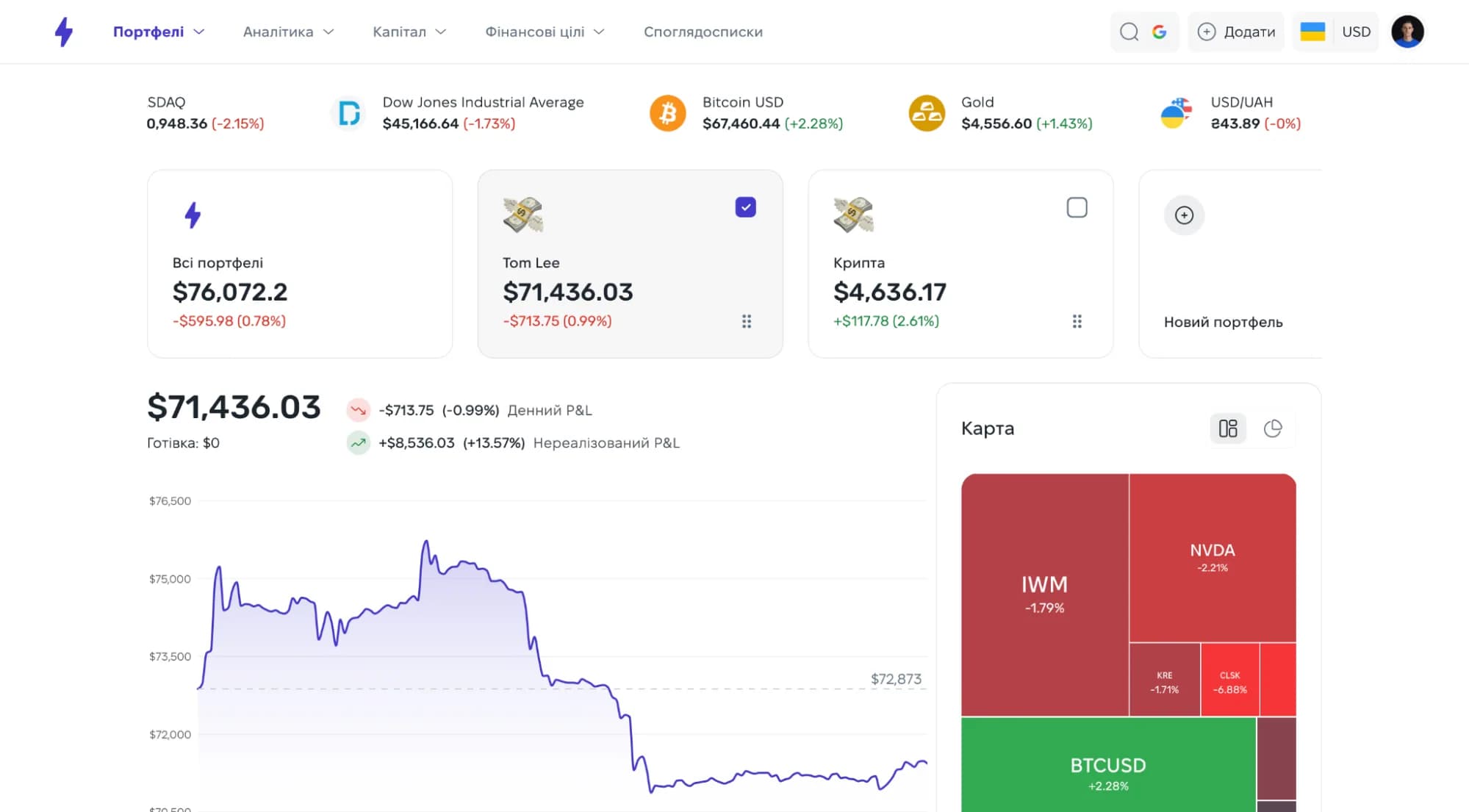Click the Gold bars icon
This screenshot has height=812, width=1469.
pyautogui.click(x=927, y=113)
